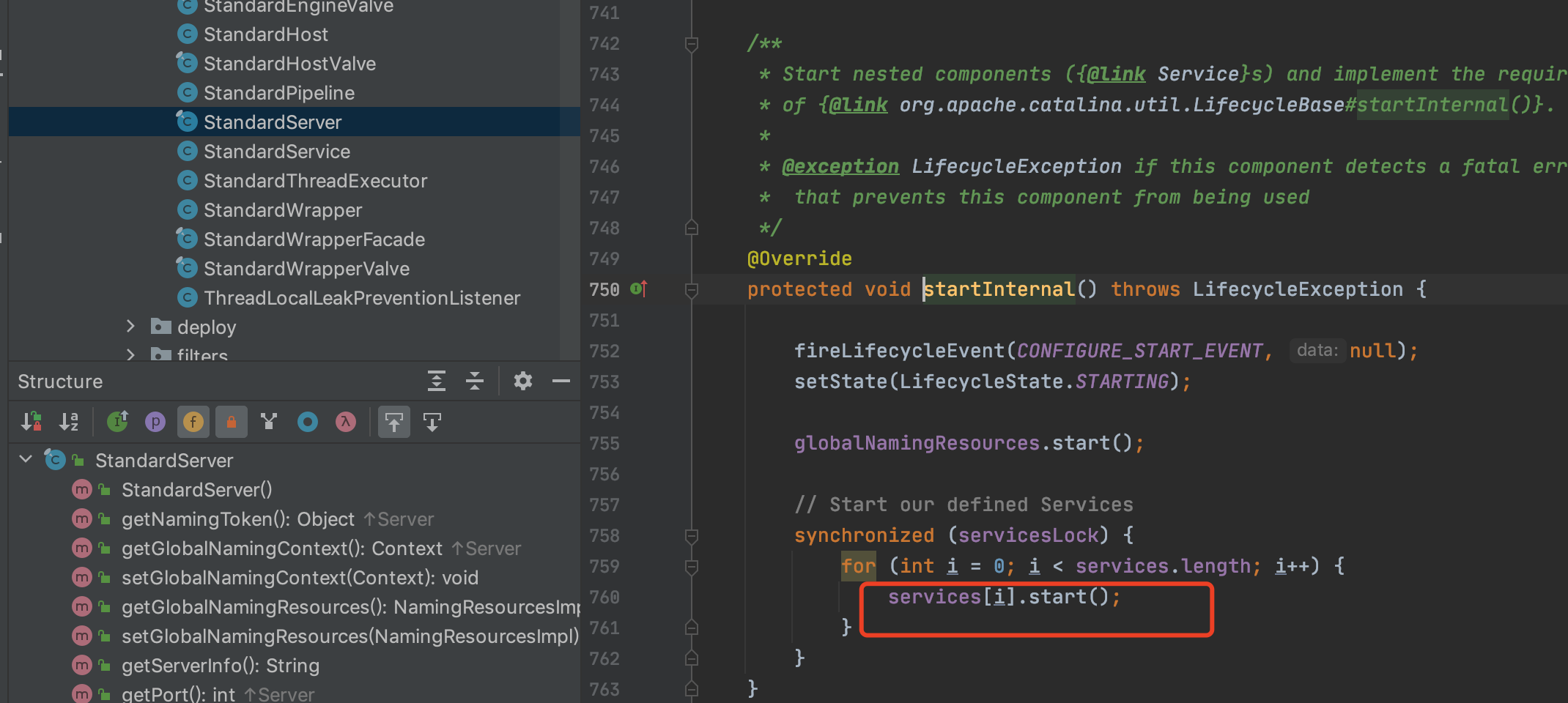Collapse fold end marker at line 763
This screenshot has width=1568, height=703.
[x=691, y=689]
